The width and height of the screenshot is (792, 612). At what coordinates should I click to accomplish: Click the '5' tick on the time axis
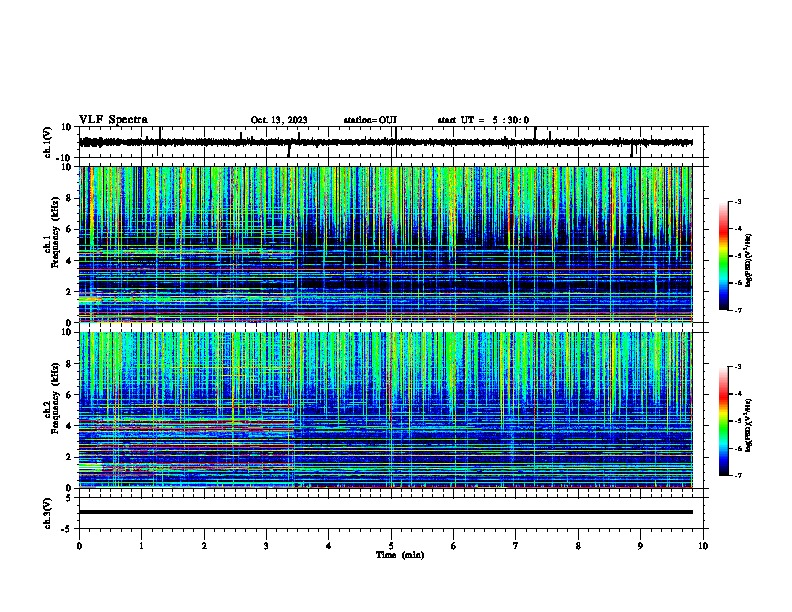391,546
